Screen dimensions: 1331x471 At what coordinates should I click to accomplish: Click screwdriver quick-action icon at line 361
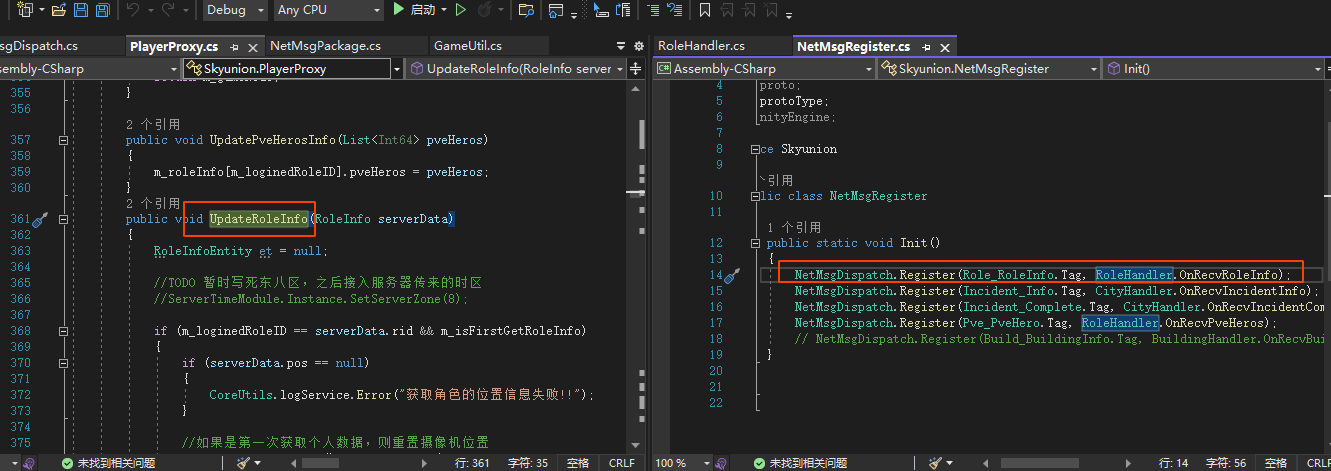41,219
